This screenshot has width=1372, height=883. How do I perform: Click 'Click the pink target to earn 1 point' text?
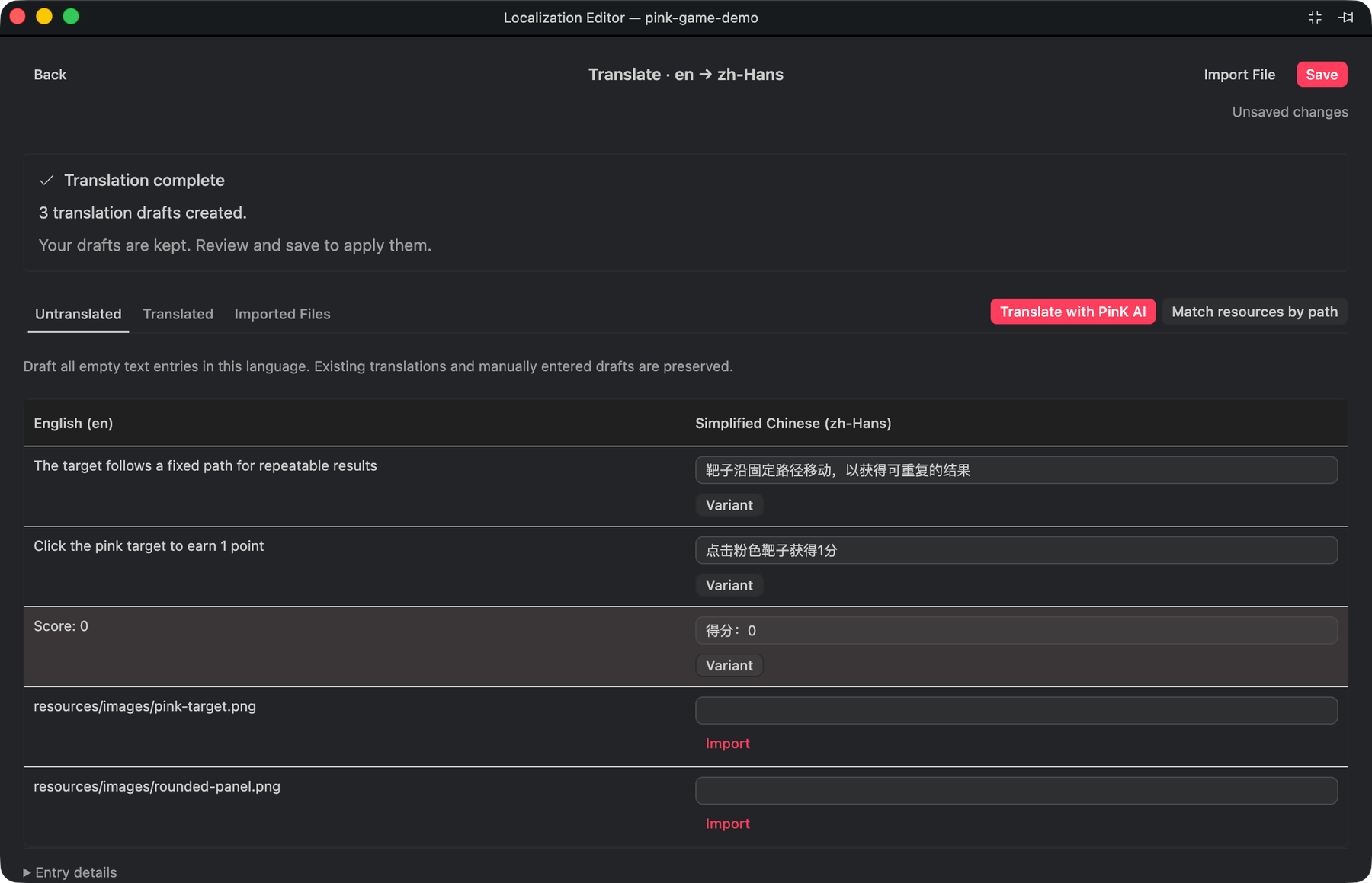click(149, 546)
